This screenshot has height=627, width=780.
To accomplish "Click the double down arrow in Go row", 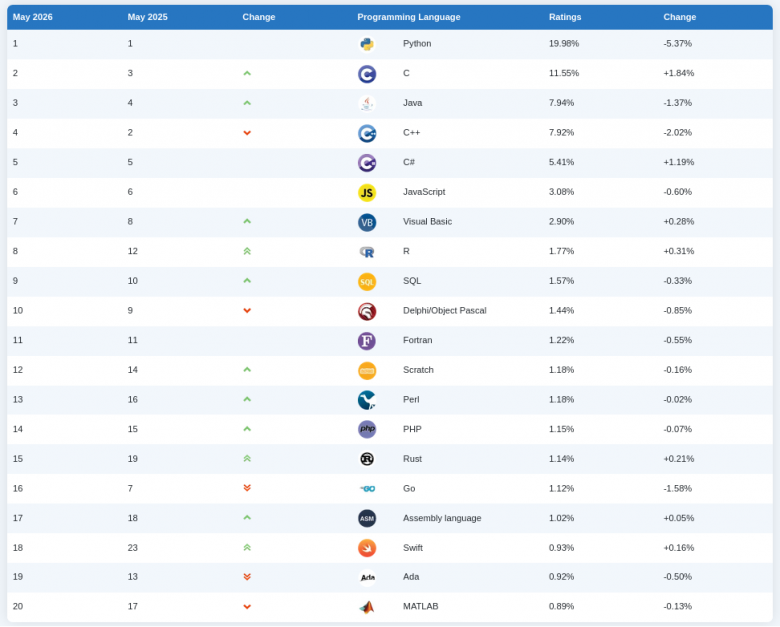I will point(247,488).
